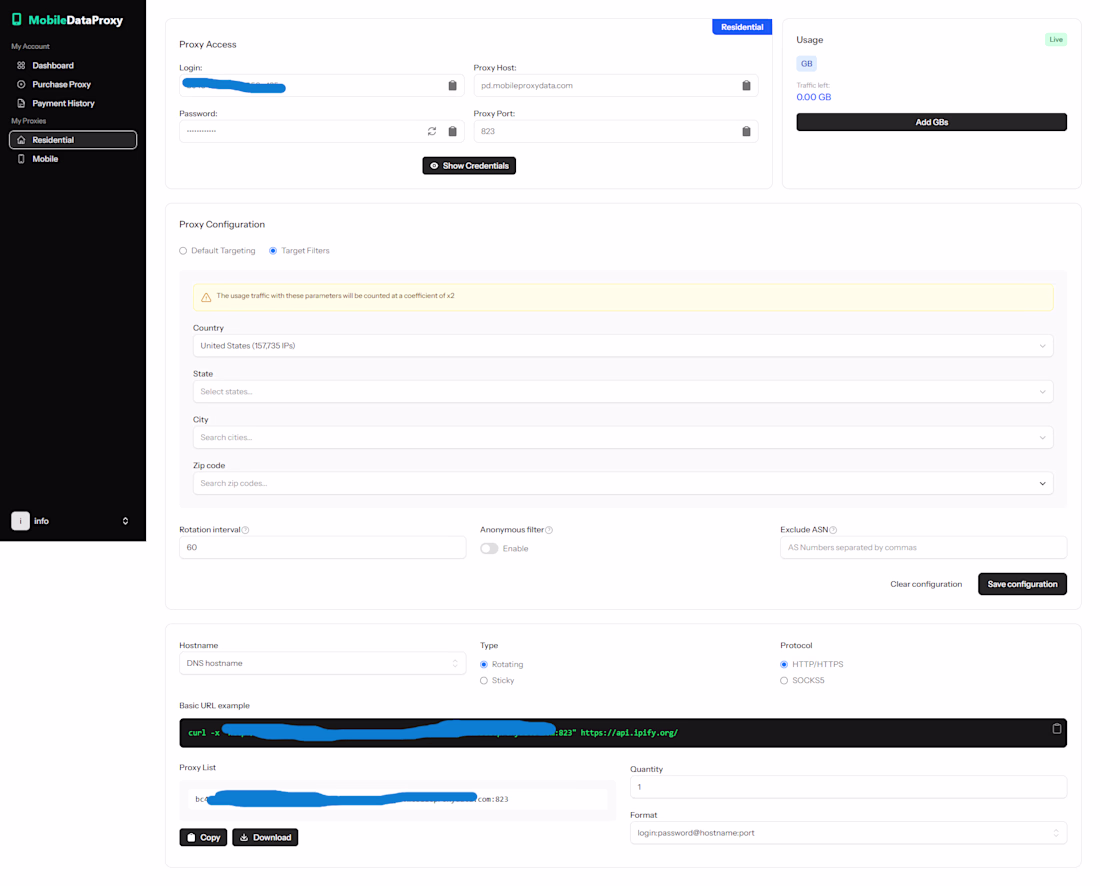
Task: Download the proxy list
Action: pos(265,838)
